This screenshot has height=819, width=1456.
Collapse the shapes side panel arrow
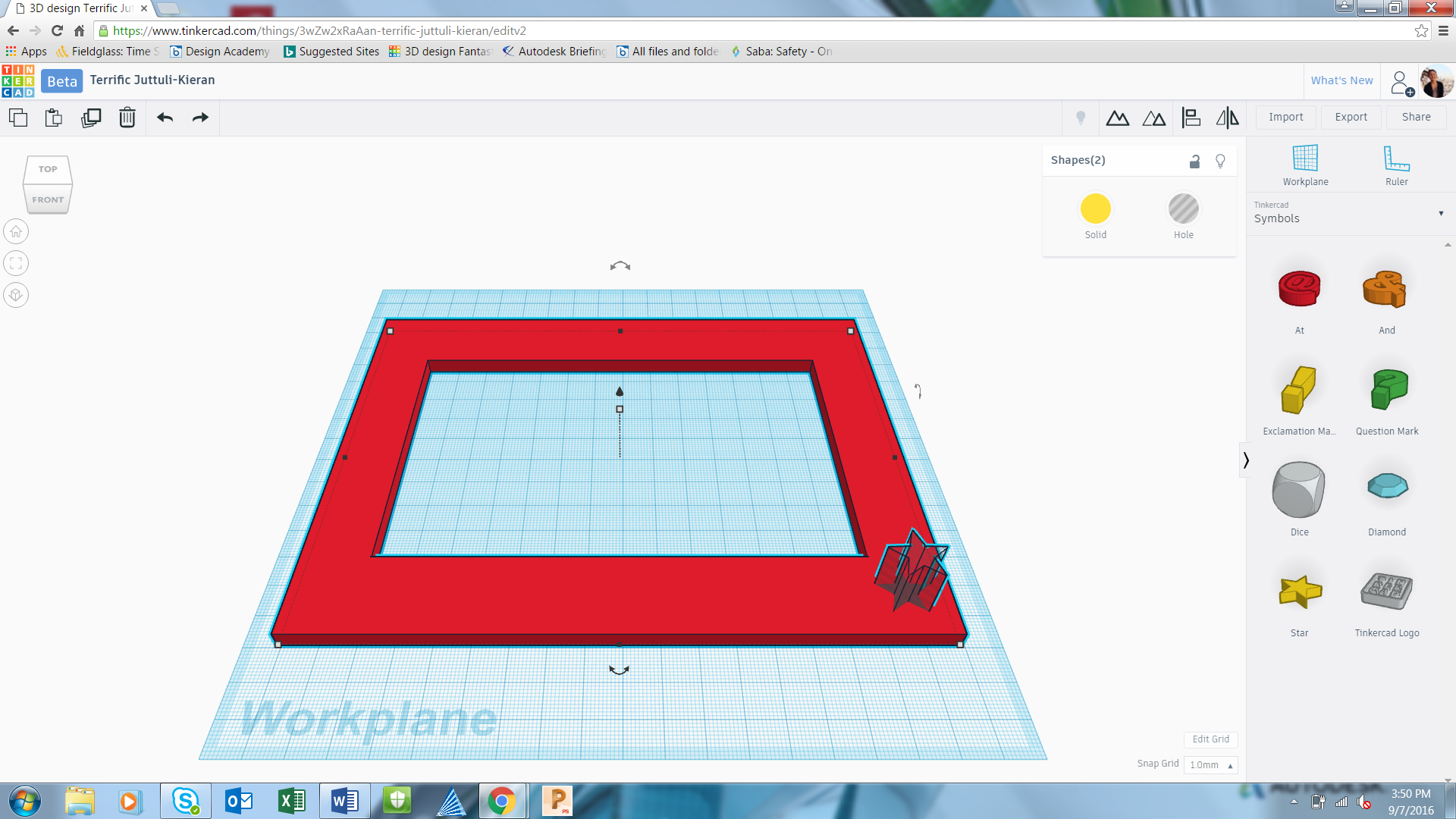1246,460
